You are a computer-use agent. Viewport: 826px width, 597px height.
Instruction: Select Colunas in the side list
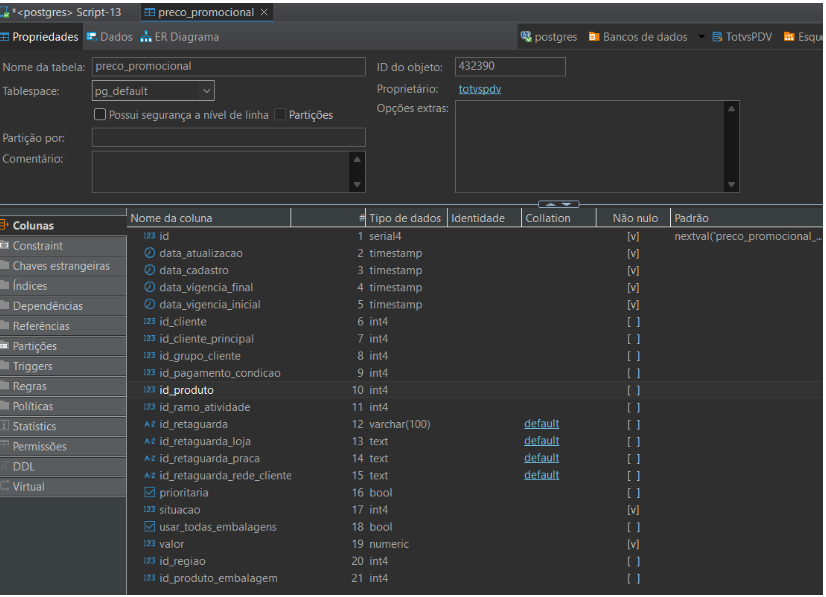[x=63, y=226]
